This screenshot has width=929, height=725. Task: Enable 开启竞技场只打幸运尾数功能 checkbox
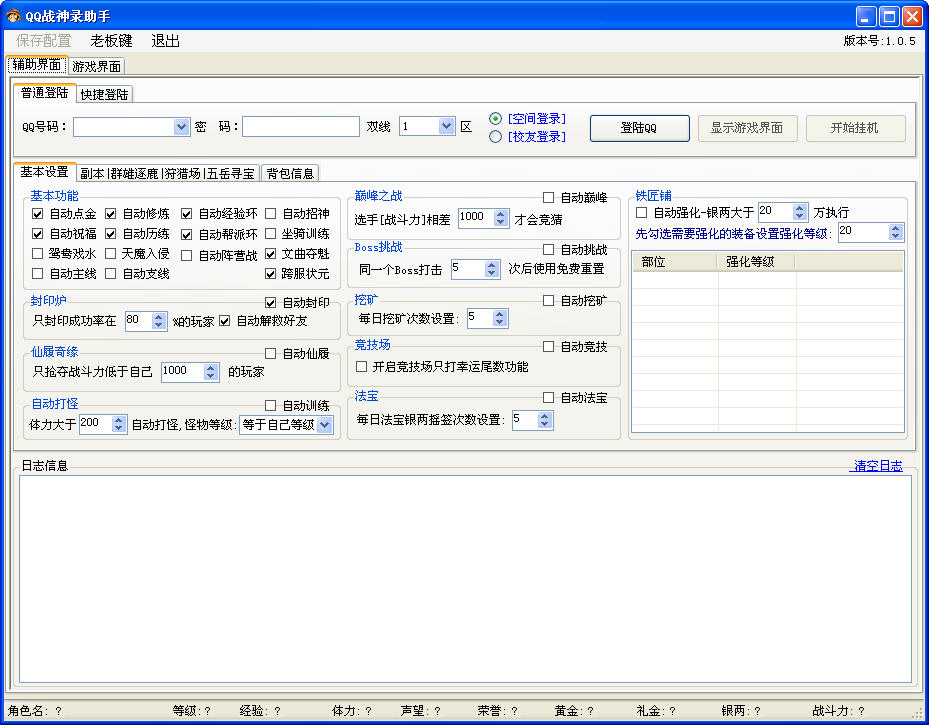[361, 367]
